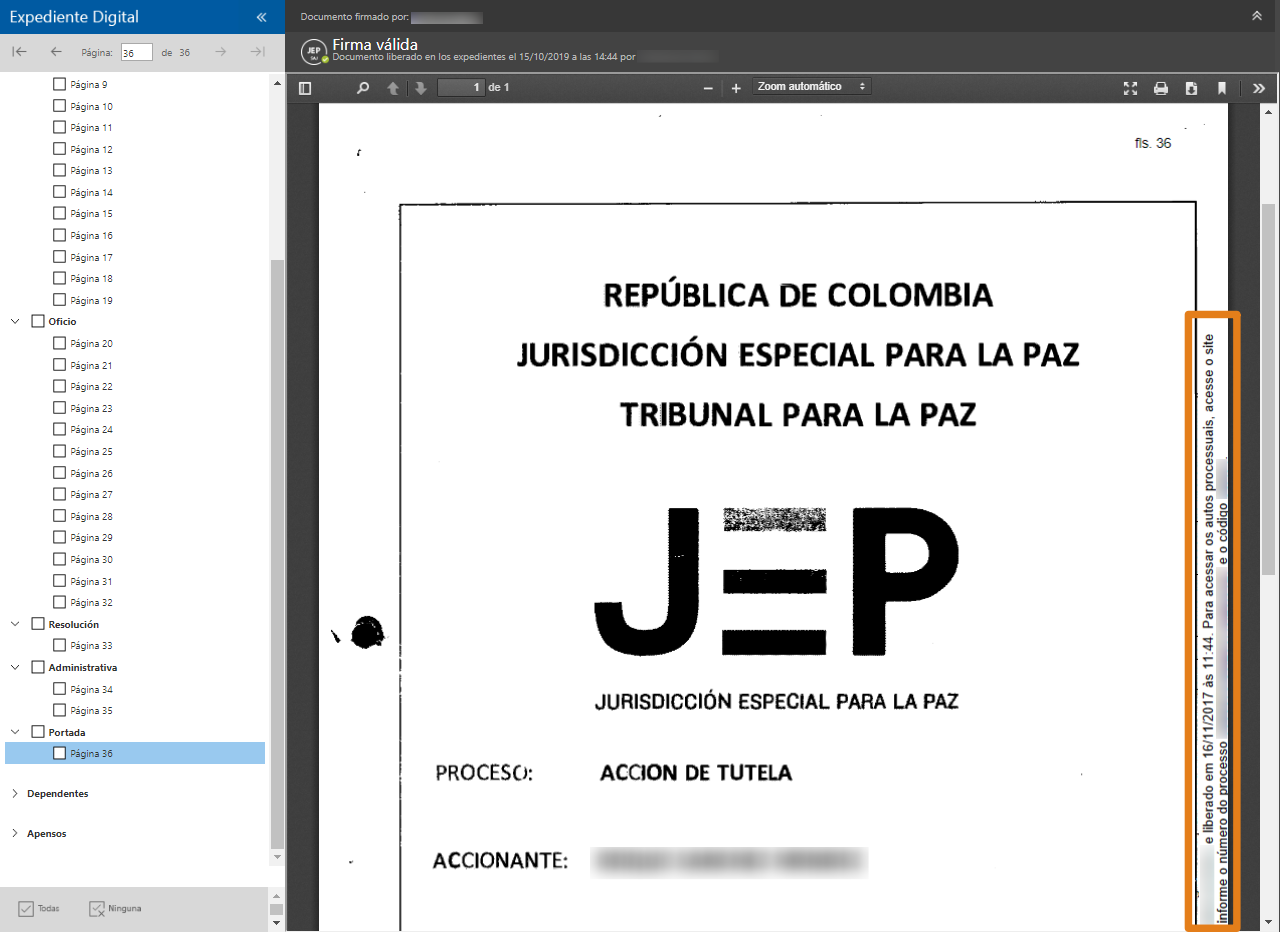Collapse the Expediente Digital sidebar panel
This screenshot has width=1280, height=932.
[261, 17]
